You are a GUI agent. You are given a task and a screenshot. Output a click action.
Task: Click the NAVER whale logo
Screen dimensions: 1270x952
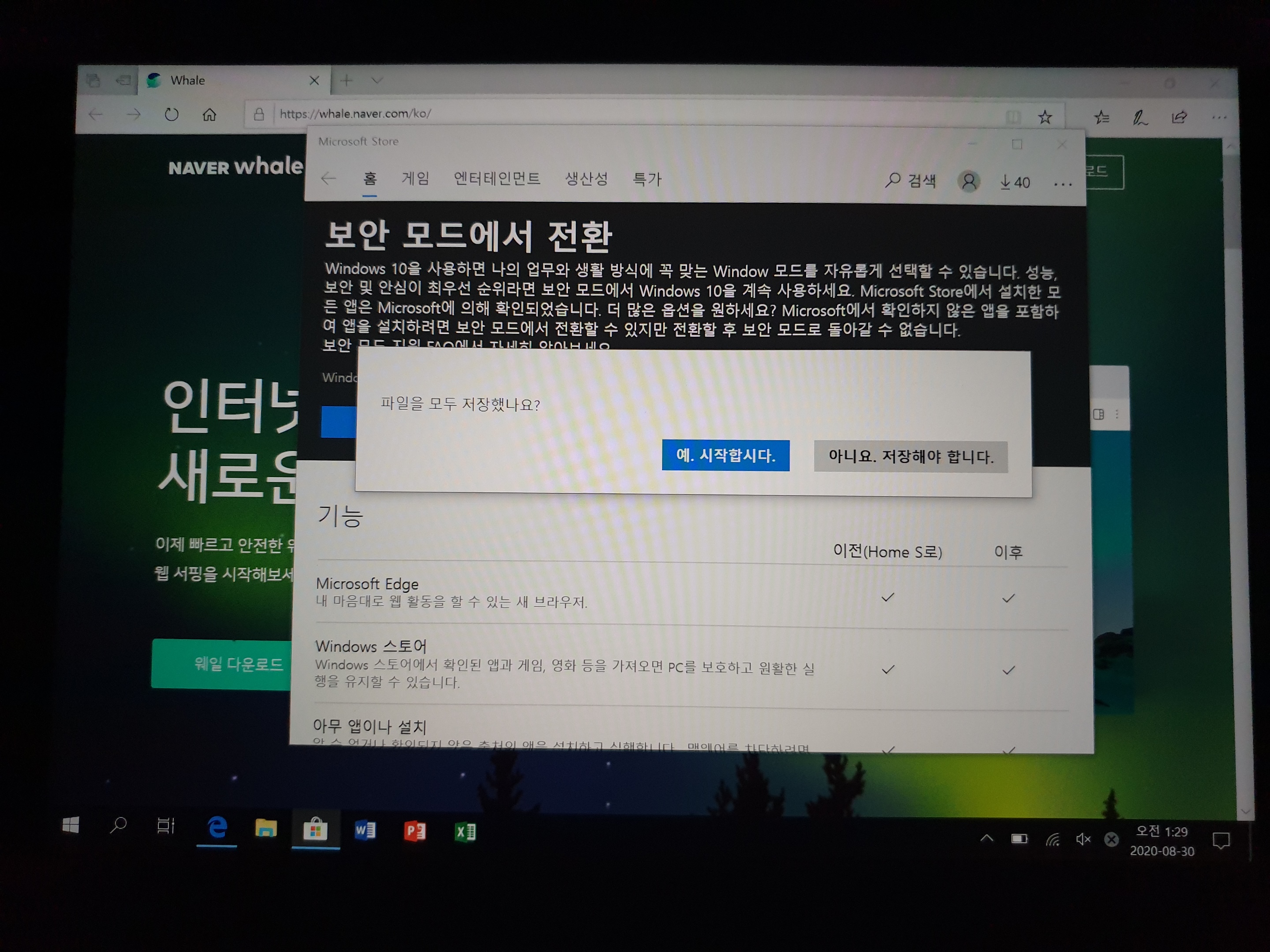(235, 167)
